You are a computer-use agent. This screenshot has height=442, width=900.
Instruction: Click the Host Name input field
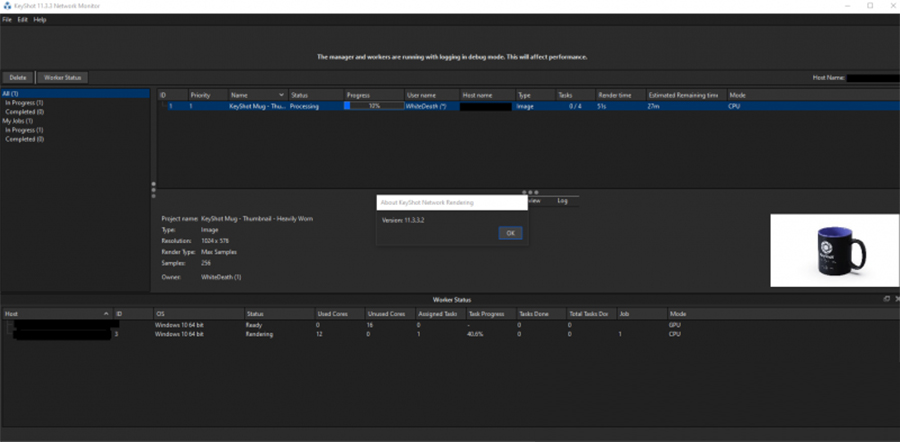point(872,77)
